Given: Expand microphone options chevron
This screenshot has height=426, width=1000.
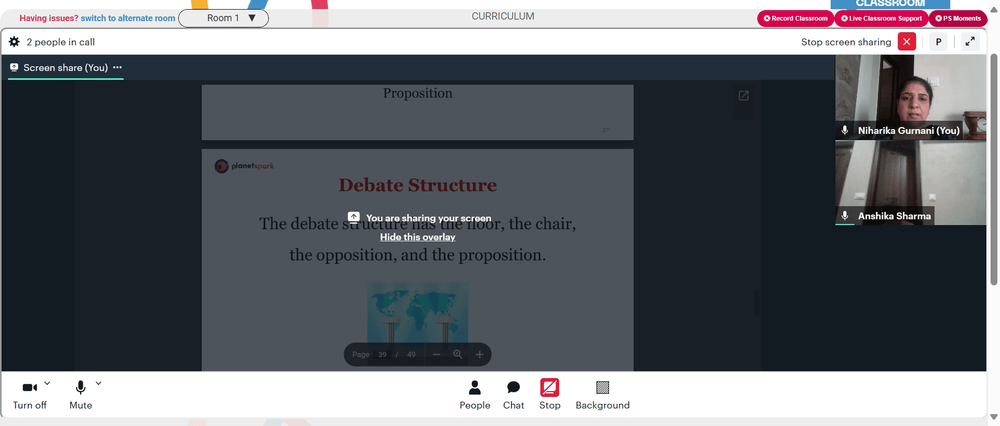Looking at the screenshot, I should (98, 383).
